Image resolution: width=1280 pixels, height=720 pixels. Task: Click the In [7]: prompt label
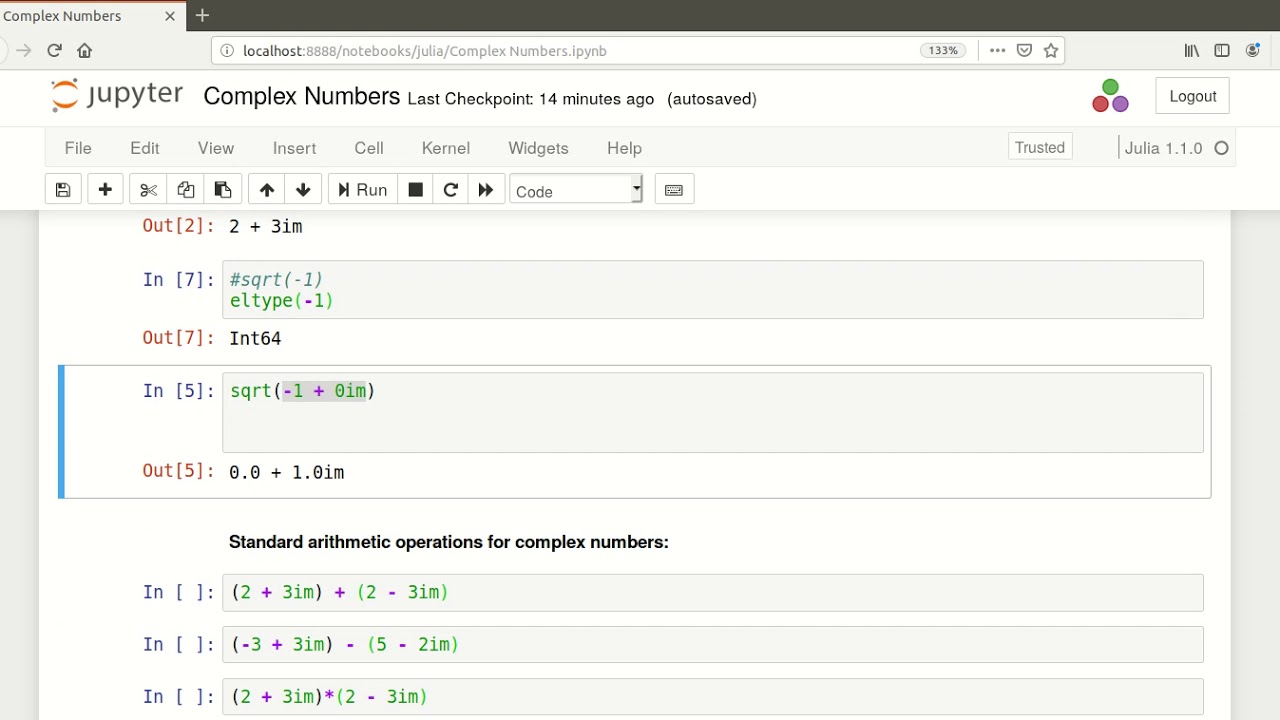178,279
